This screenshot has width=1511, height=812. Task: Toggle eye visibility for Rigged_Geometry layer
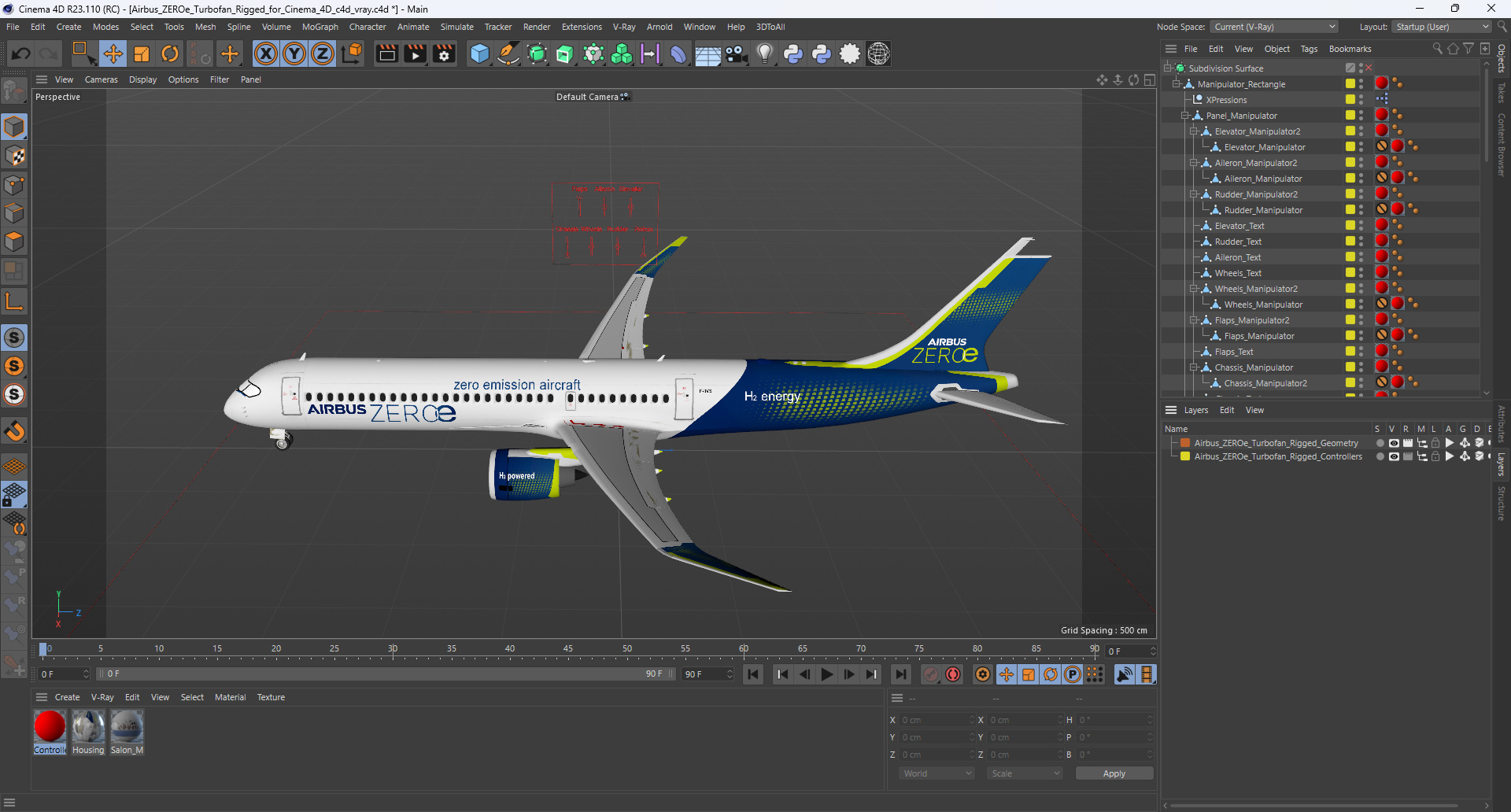click(1394, 443)
